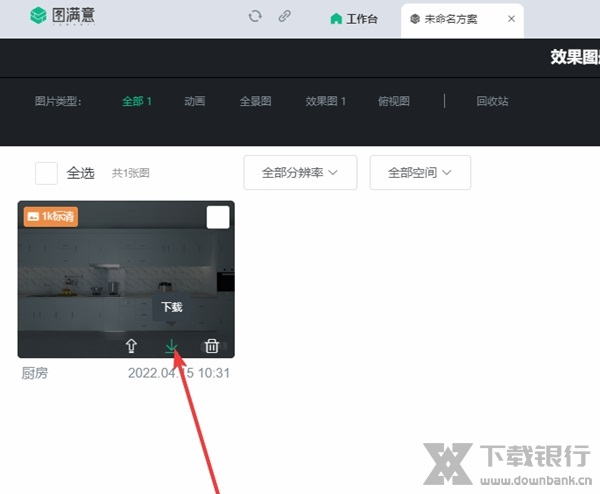
Task: Open the 回收站 recycle bin
Action: click(492, 101)
